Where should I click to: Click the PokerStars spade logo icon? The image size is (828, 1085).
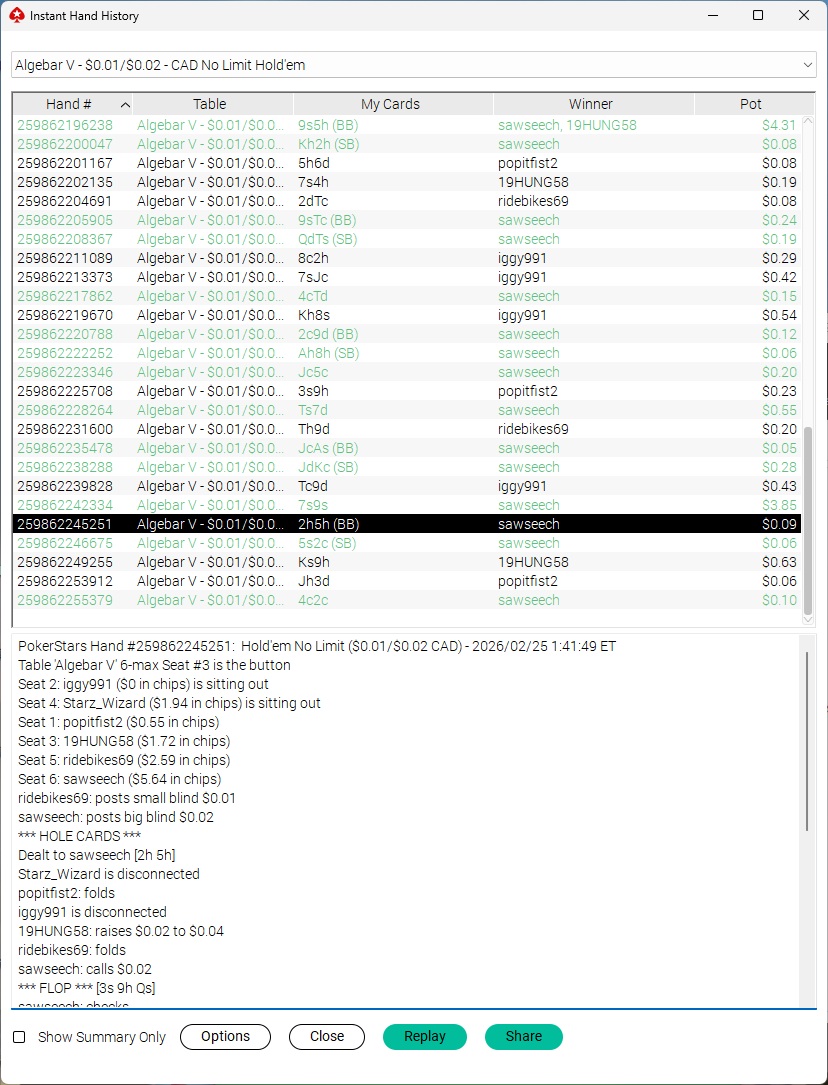17,15
